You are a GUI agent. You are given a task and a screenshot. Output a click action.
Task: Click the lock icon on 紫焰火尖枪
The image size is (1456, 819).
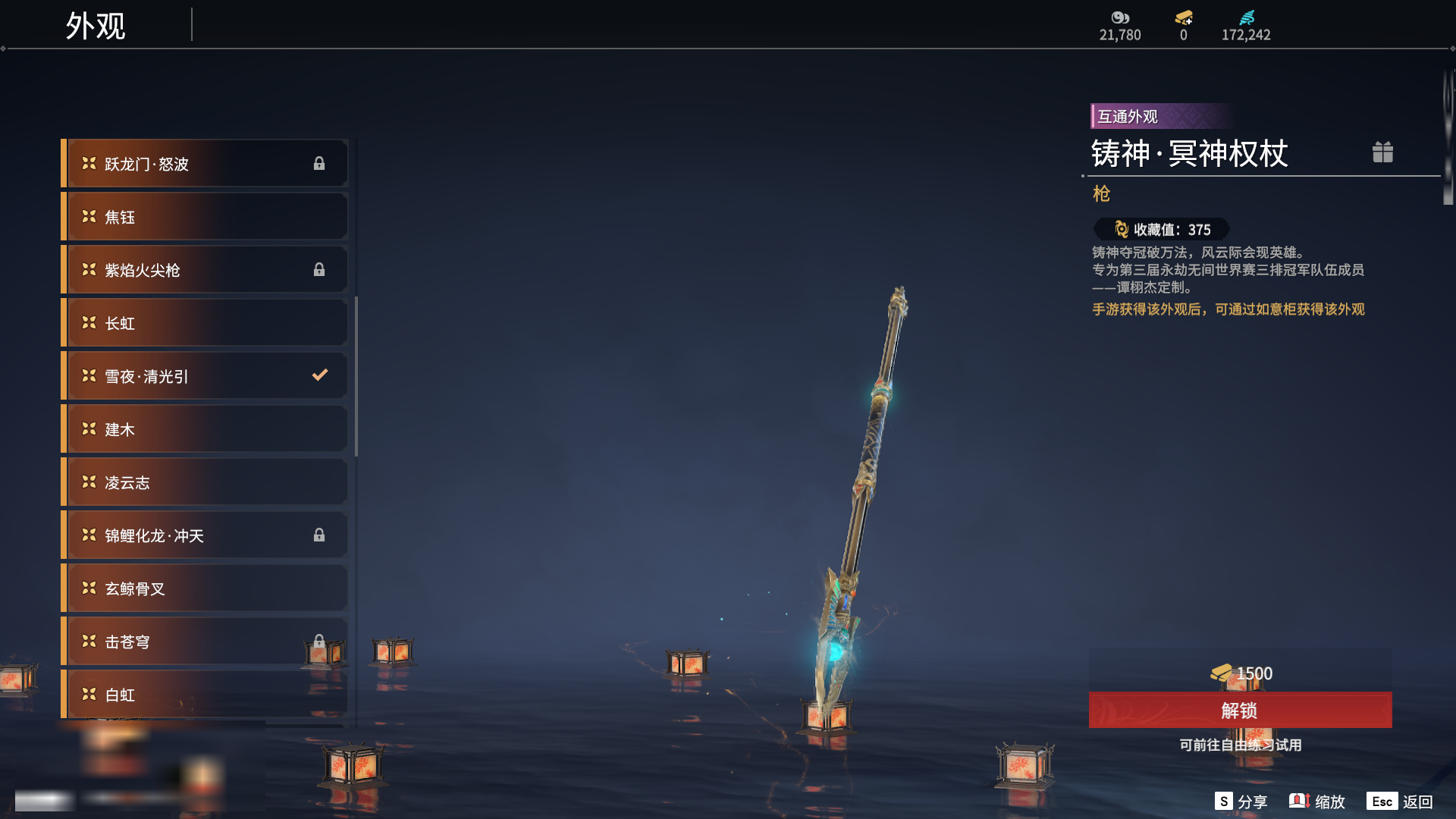[319, 269]
